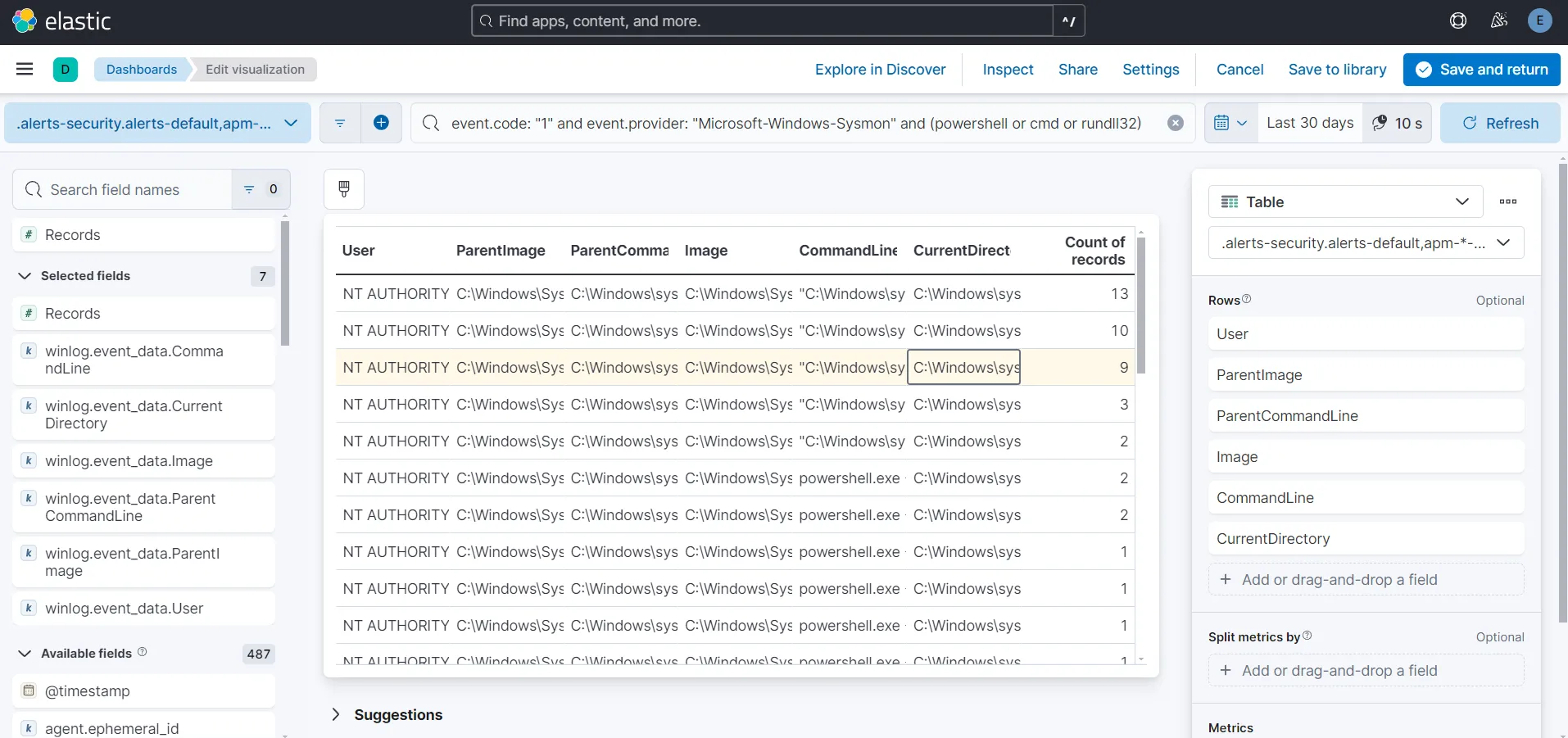Click the user avatar labeled E
Viewport: 1568px width, 738px height.
pyautogui.click(x=1539, y=20)
